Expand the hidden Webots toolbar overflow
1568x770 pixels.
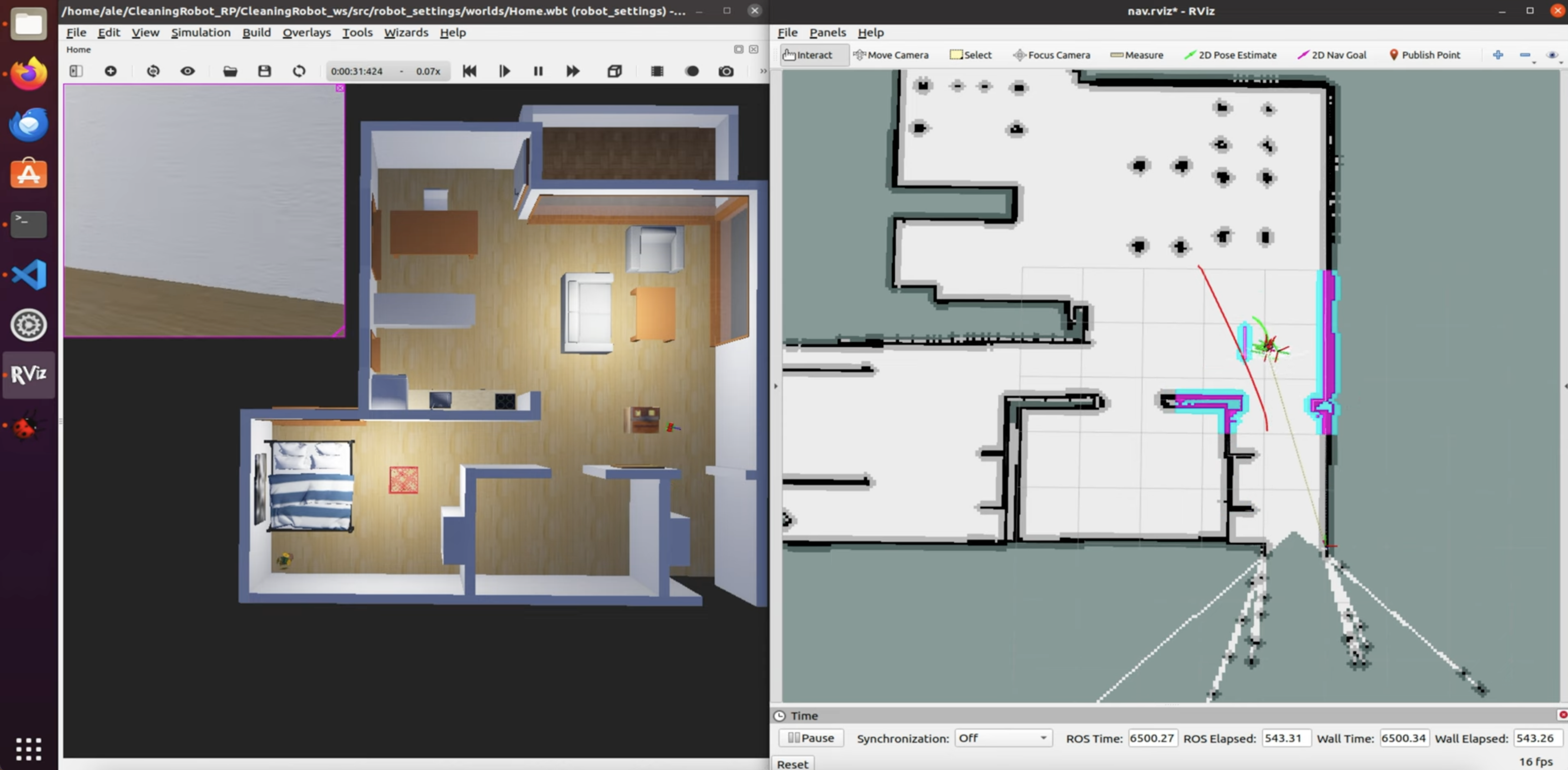pyautogui.click(x=763, y=71)
